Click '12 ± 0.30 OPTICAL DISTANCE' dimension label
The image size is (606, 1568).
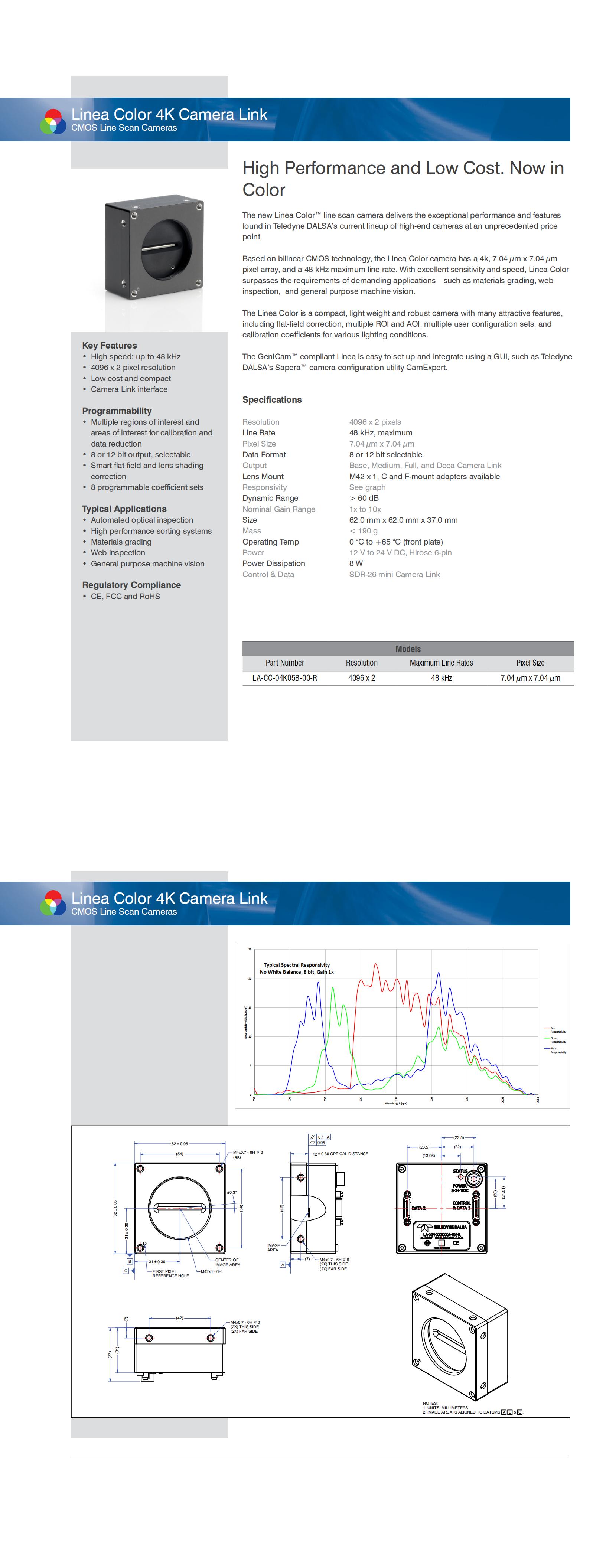340,1153
